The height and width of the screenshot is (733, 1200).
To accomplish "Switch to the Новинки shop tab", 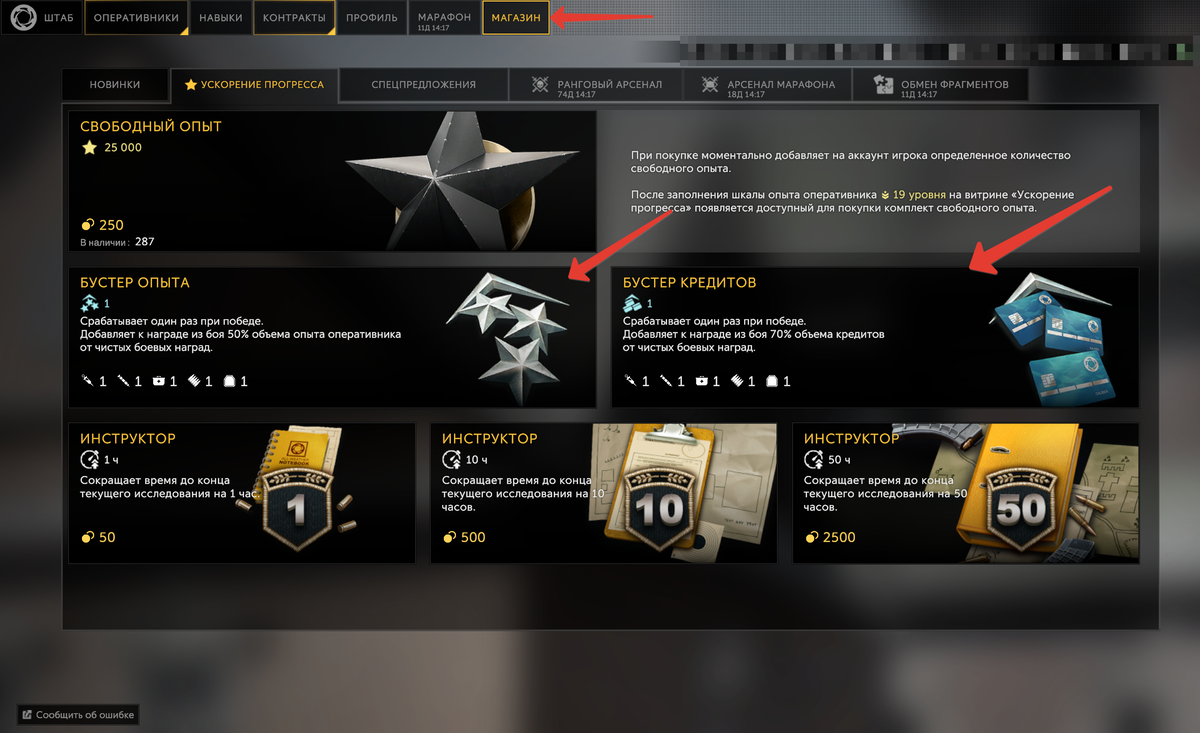I will (115, 85).
